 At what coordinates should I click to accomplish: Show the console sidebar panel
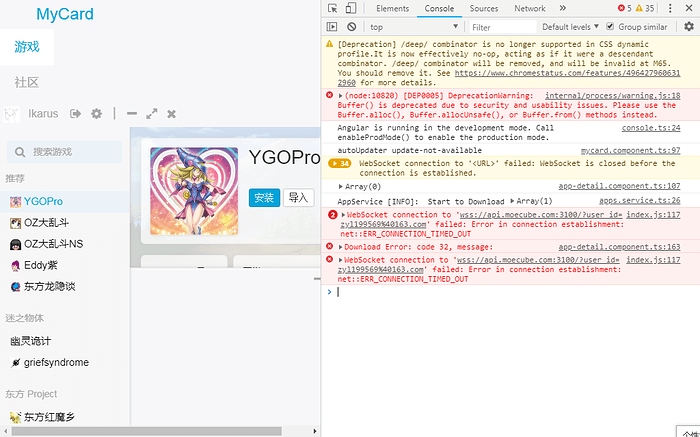tap(332, 27)
